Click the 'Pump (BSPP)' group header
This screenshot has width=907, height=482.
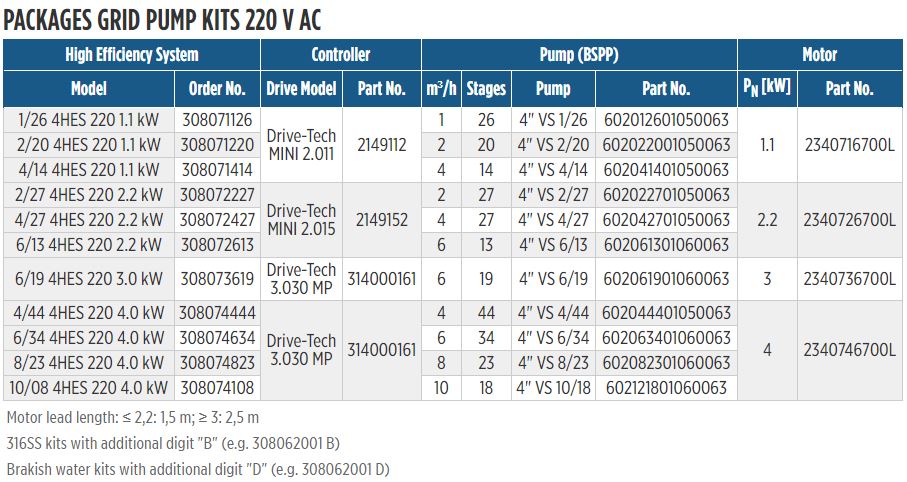(x=579, y=54)
